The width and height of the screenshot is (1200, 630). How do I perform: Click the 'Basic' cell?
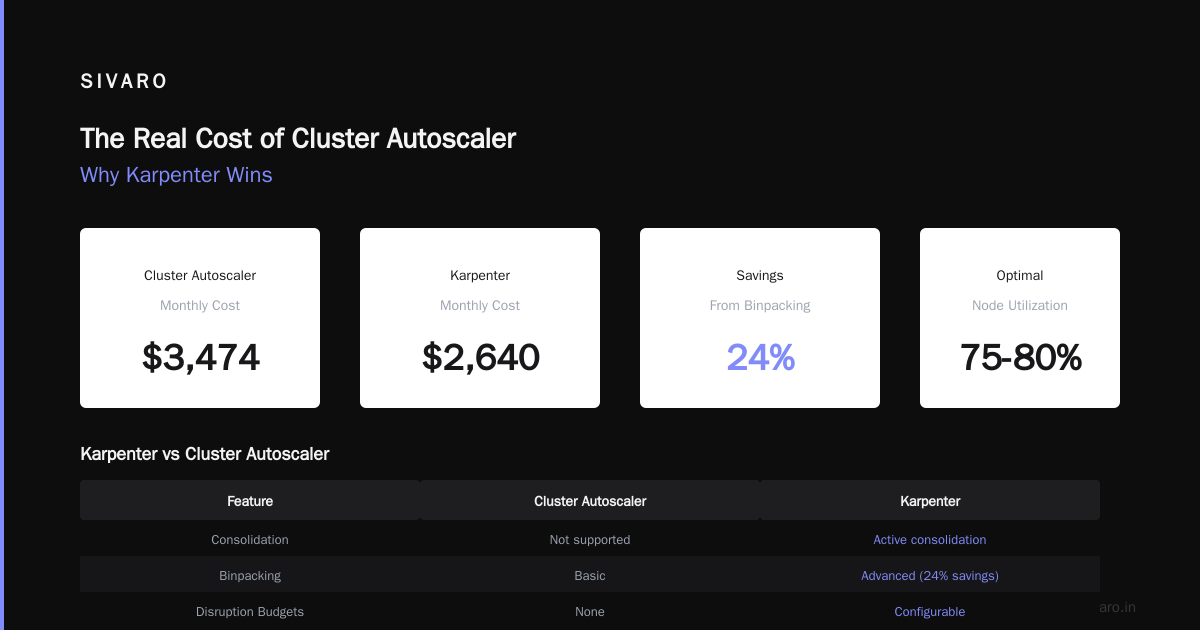tap(590, 575)
